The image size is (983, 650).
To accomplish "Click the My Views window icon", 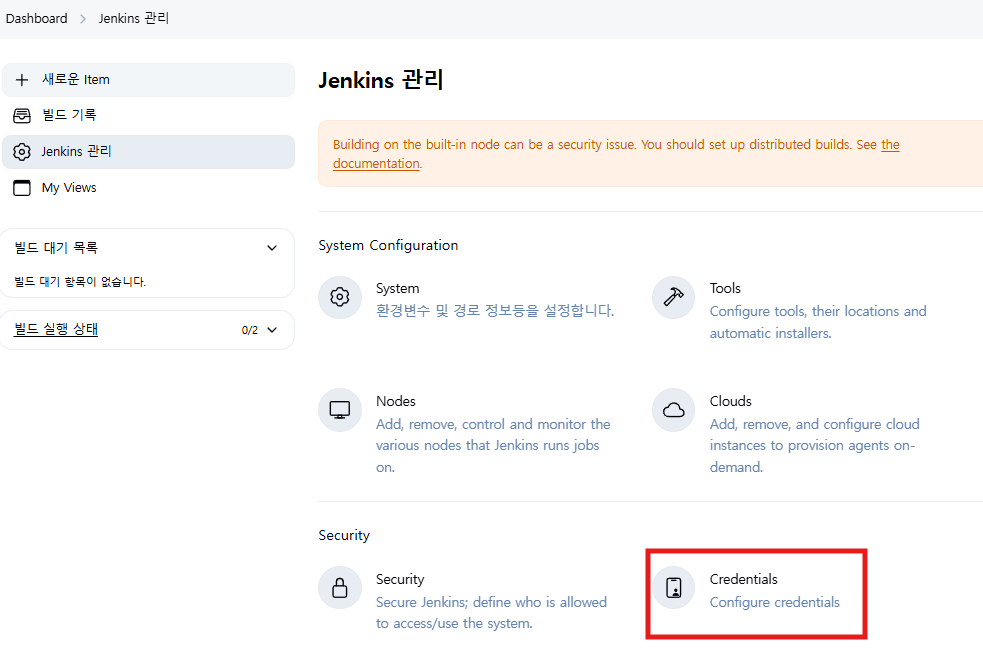I will [22, 188].
